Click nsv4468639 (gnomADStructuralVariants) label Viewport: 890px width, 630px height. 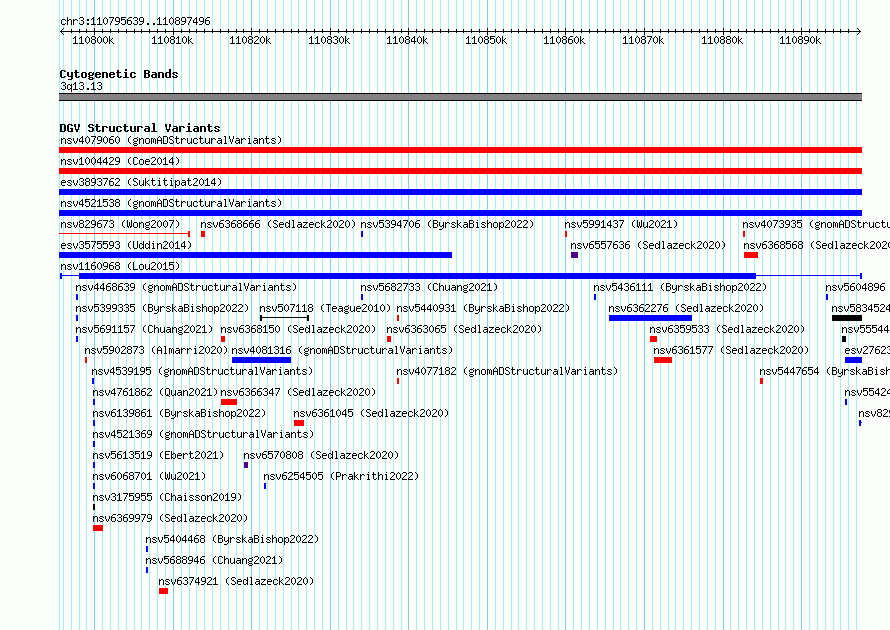[x=186, y=287]
